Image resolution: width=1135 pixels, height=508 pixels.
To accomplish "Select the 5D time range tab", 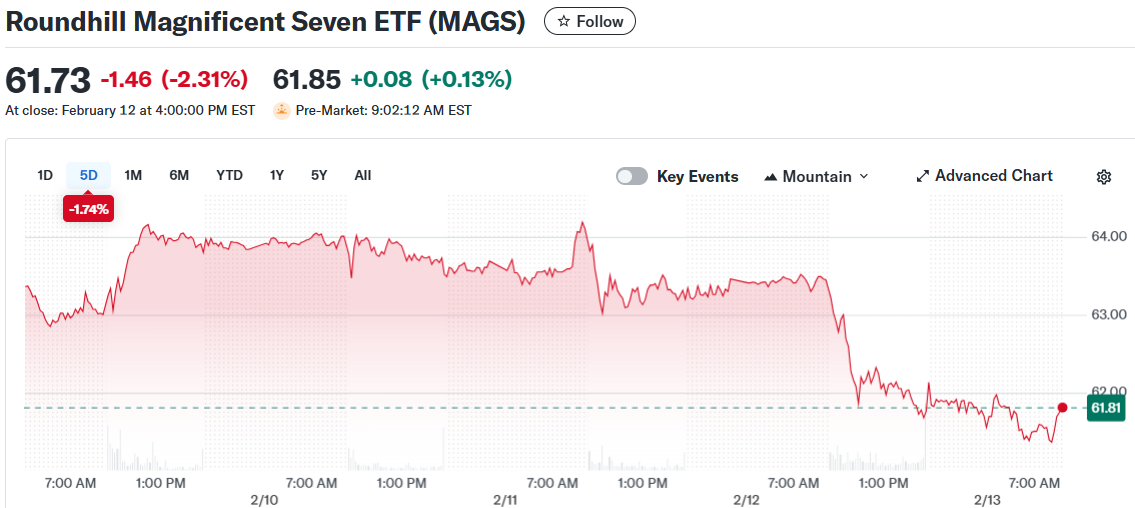I will pos(89,175).
